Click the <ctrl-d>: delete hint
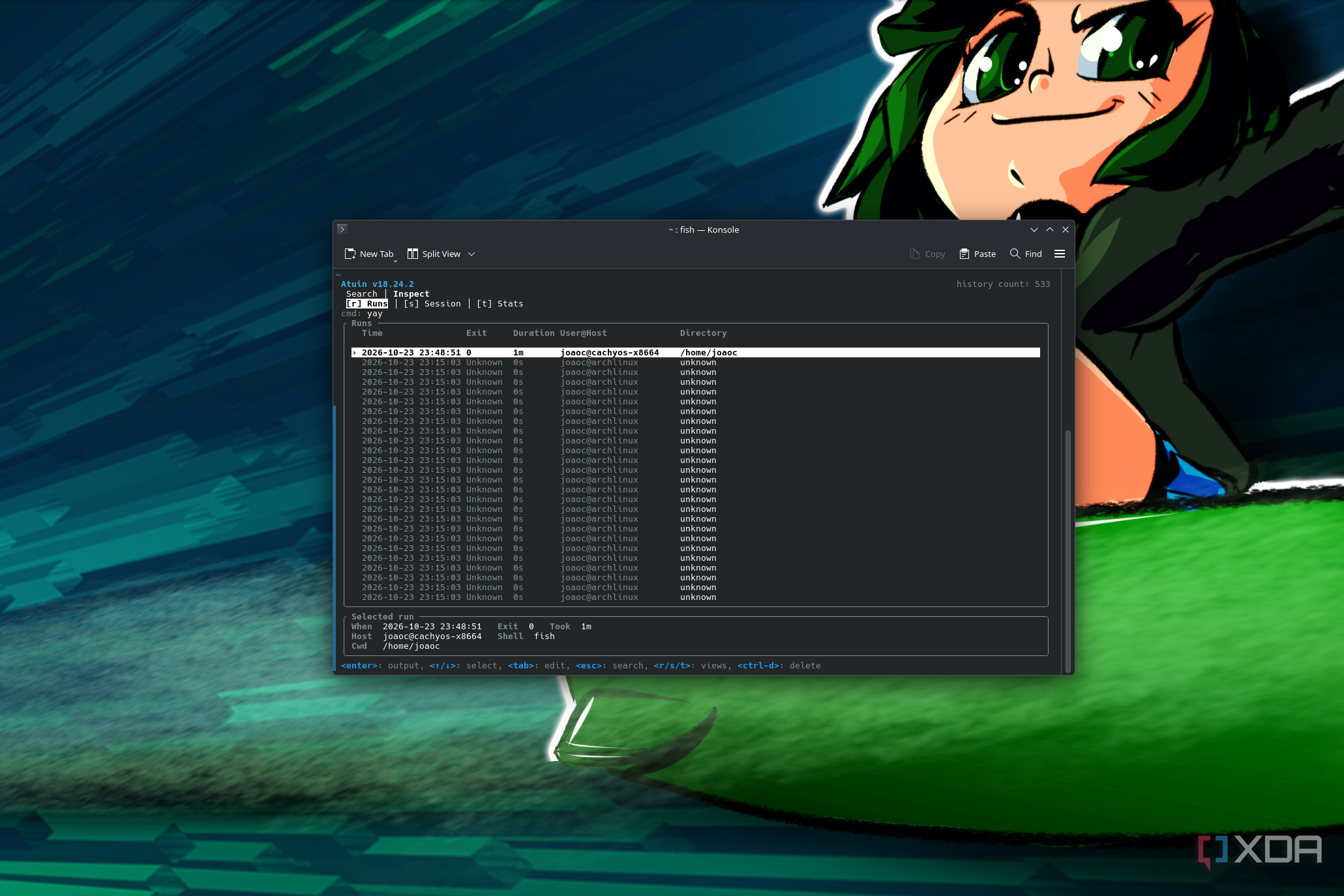This screenshot has width=1344, height=896. 779,666
